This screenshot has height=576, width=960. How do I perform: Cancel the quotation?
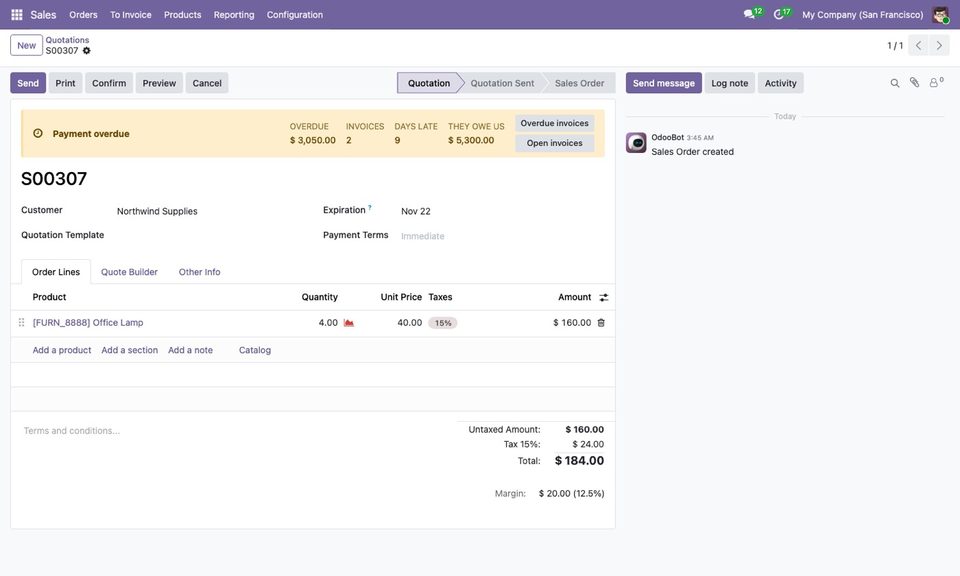207,83
